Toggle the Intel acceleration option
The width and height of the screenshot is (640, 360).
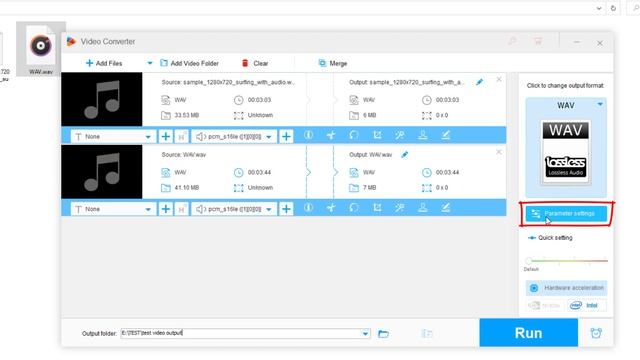point(586,305)
